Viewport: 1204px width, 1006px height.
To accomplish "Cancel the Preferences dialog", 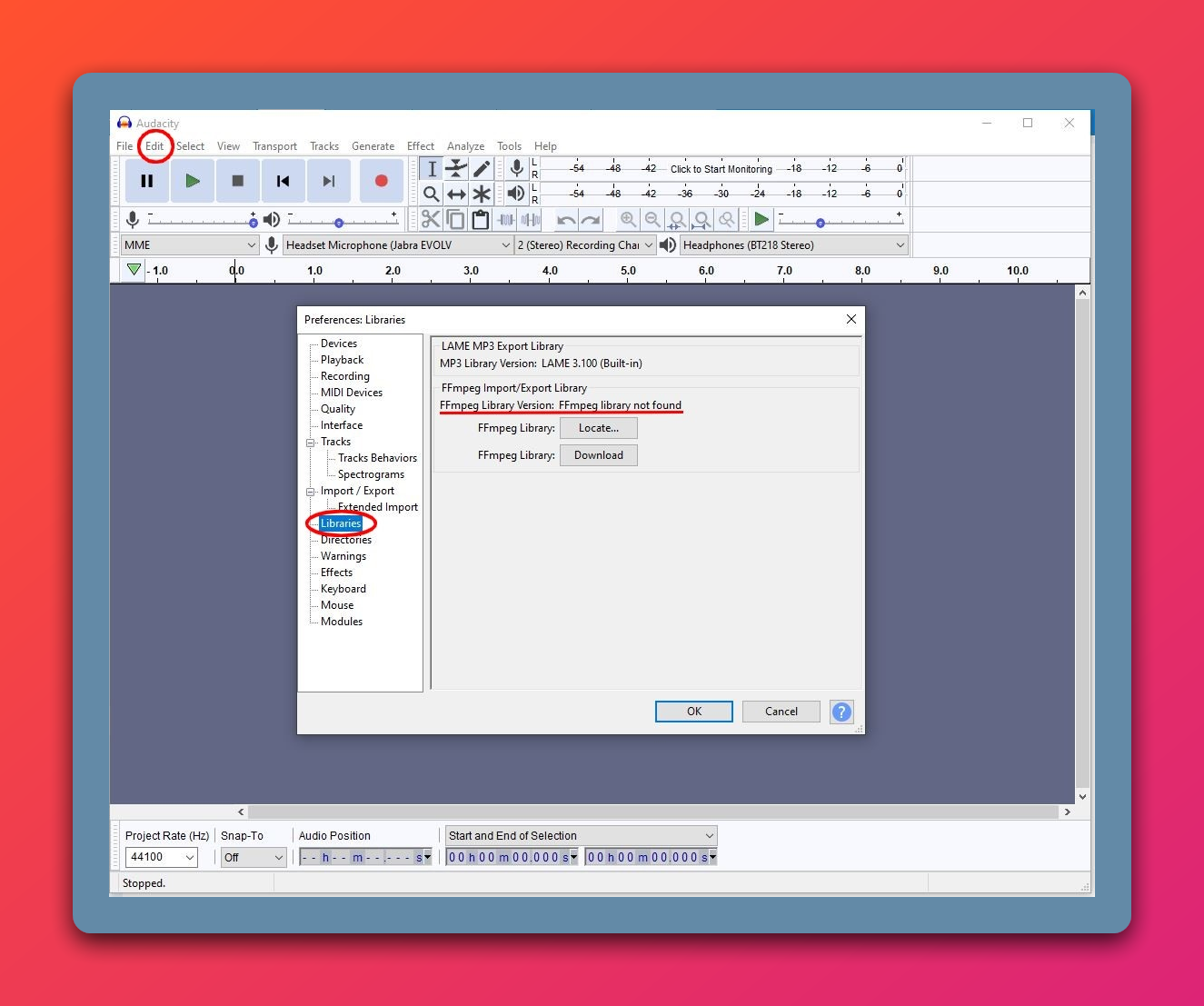I will (x=781, y=712).
